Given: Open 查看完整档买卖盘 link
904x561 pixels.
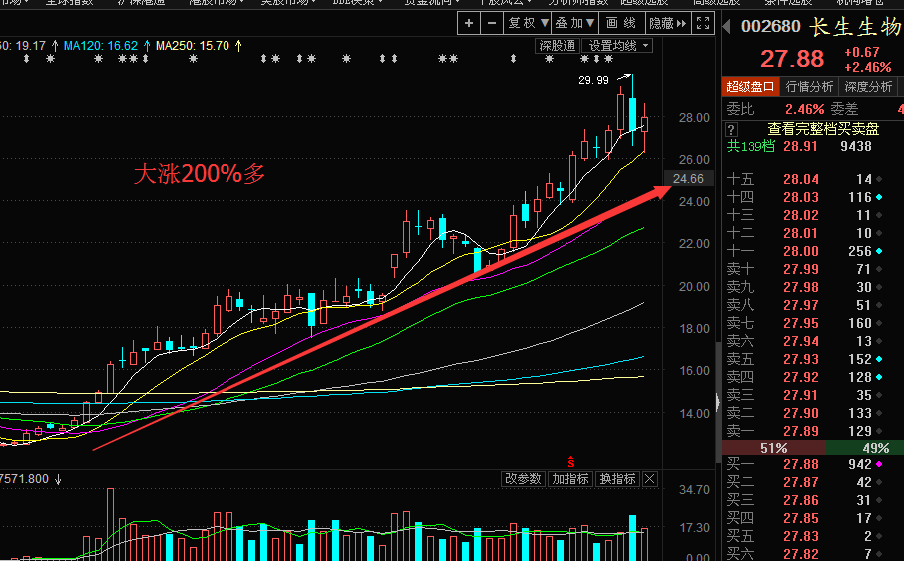Looking at the screenshot, I should click(823, 129).
